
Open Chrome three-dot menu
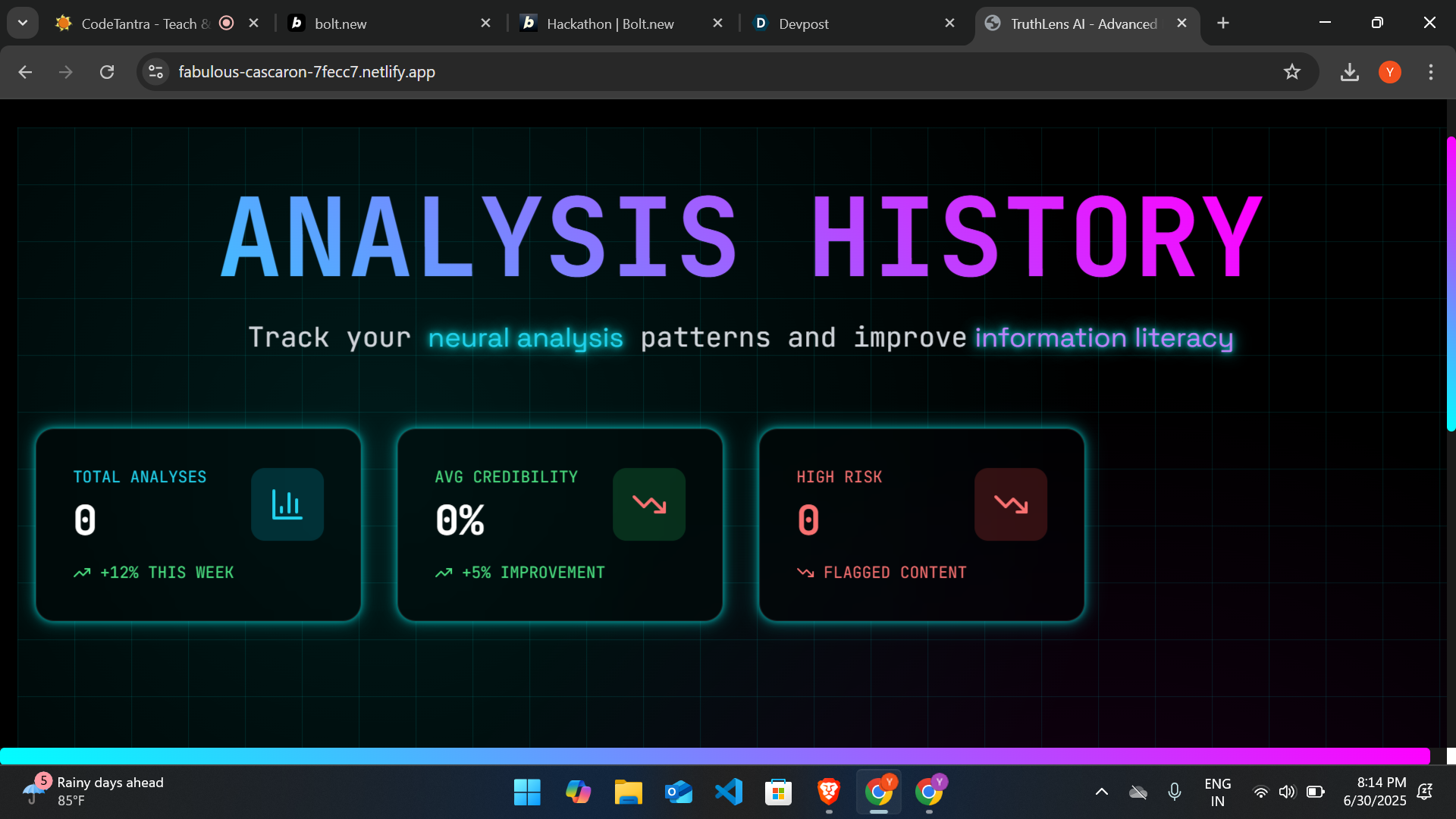point(1431,72)
